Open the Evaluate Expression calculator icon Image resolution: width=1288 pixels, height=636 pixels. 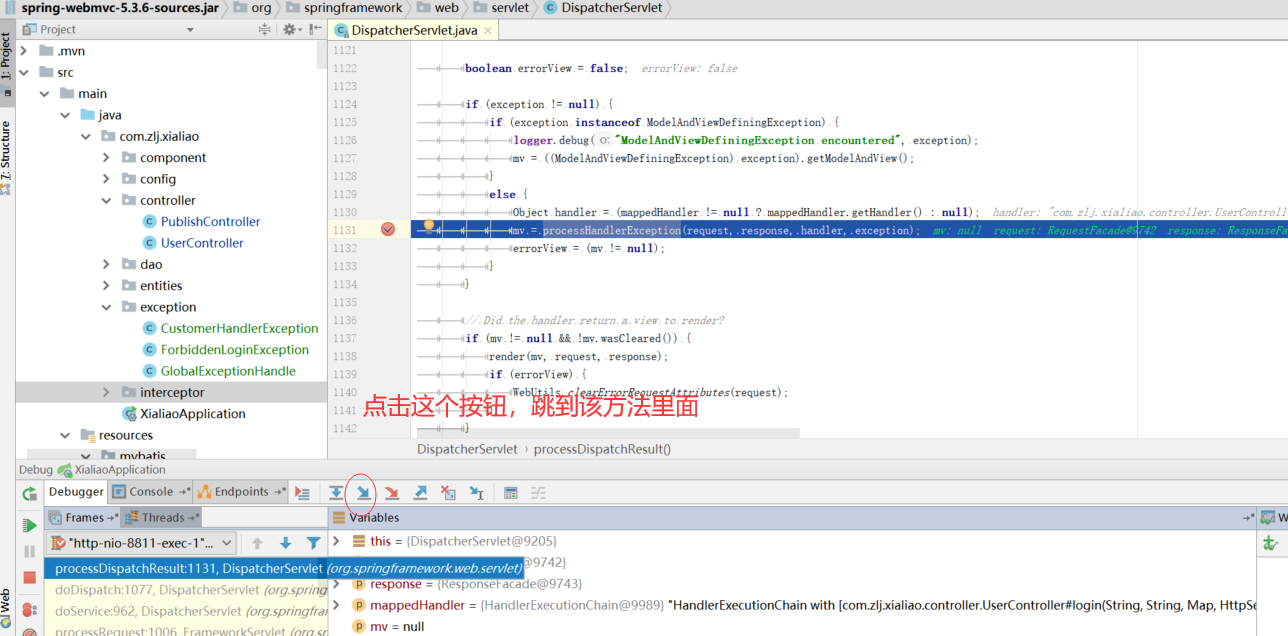point(511,493)
